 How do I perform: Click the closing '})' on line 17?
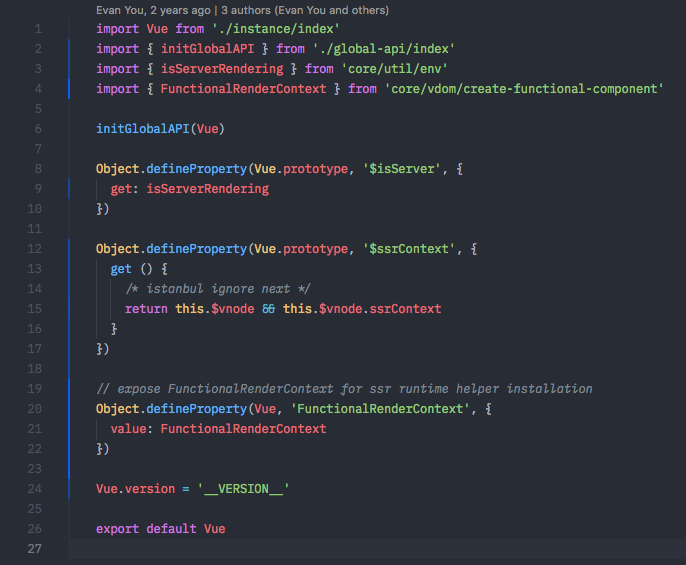coord(103,349)
